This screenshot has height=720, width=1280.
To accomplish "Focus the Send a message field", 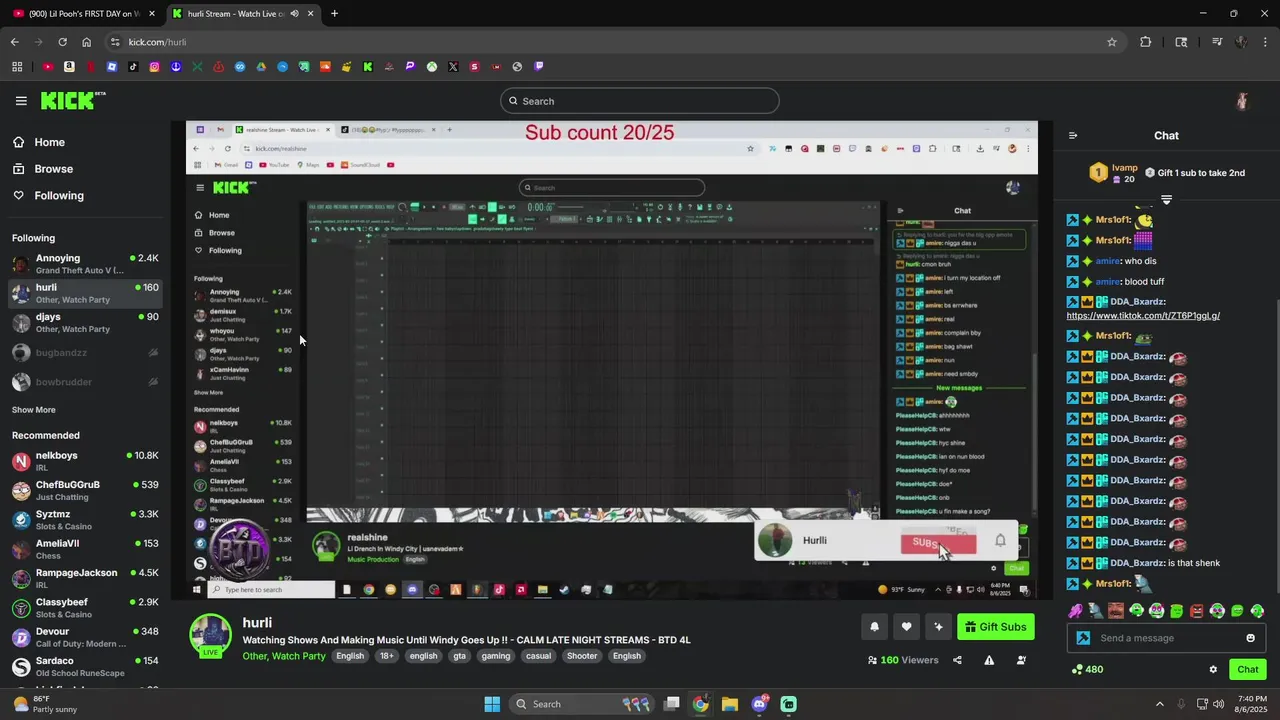I will (1167, 638).
